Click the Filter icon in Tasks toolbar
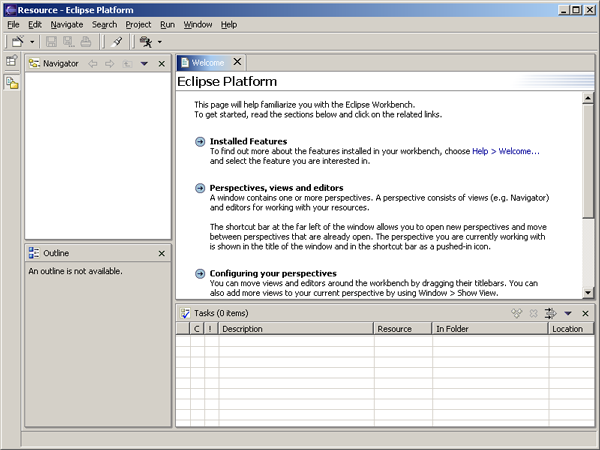The width and height of the screenshot is (600, 450). pyautogui.click(x=550, y=313)
